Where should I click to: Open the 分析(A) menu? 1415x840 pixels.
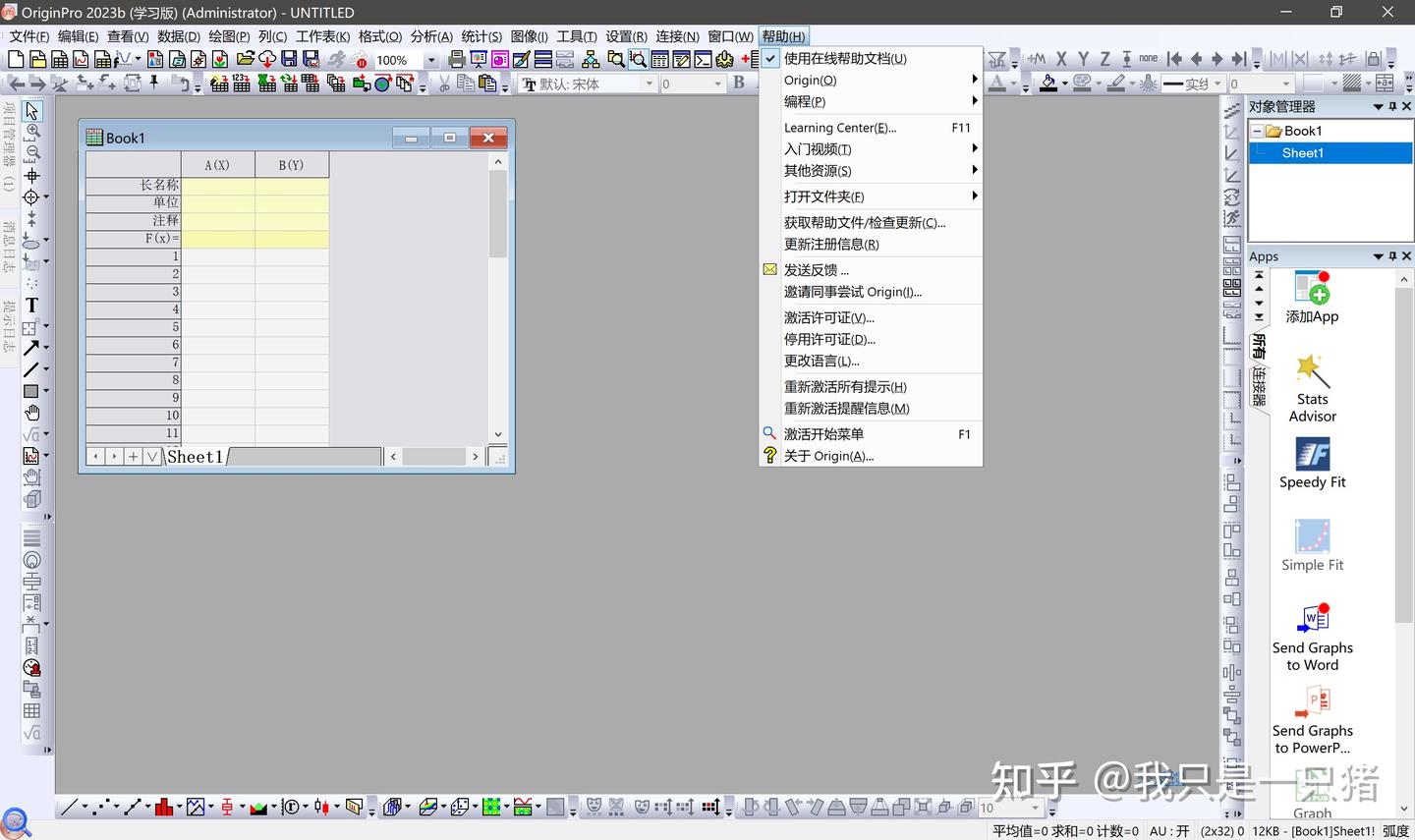click(x=429, y=36)
